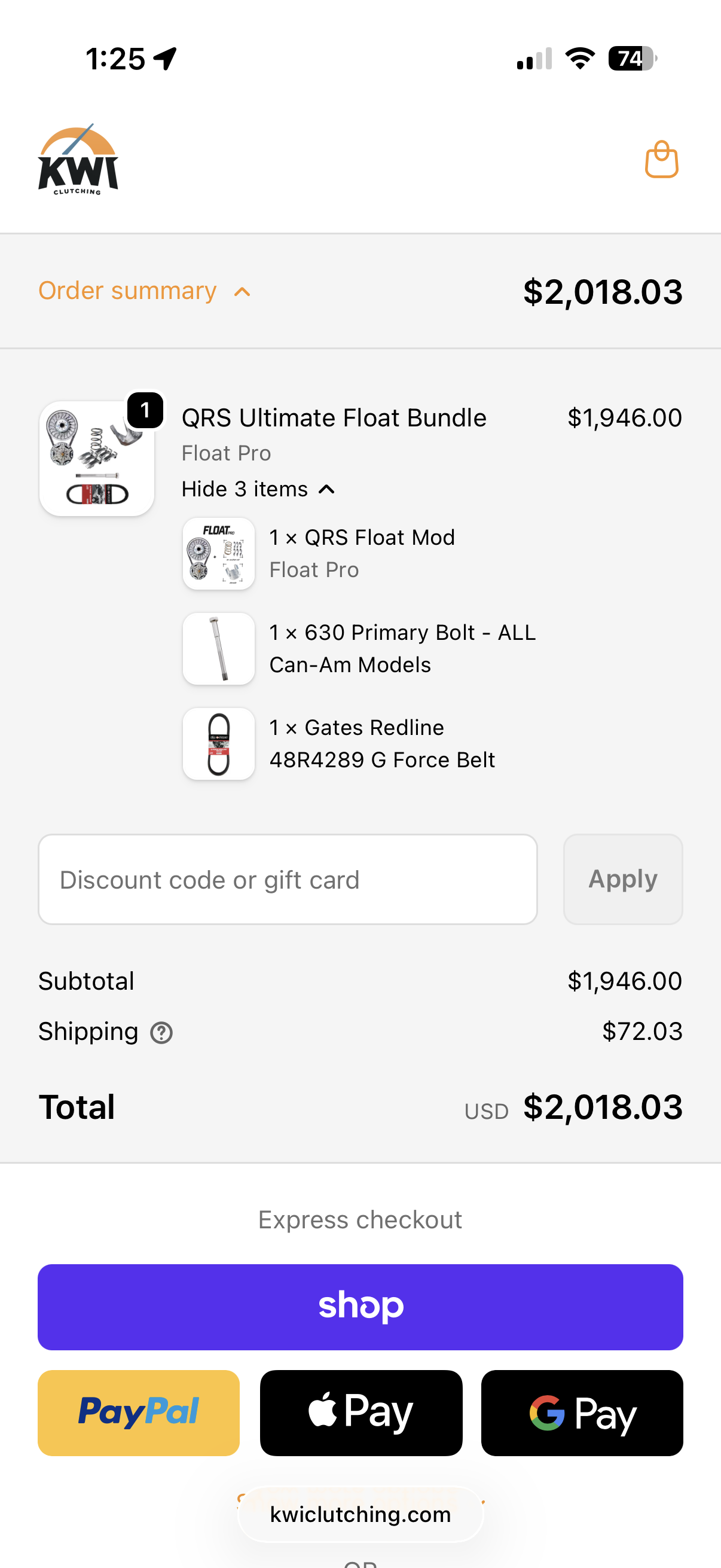Tap the battery indicator showing 74

coord(631,59)
